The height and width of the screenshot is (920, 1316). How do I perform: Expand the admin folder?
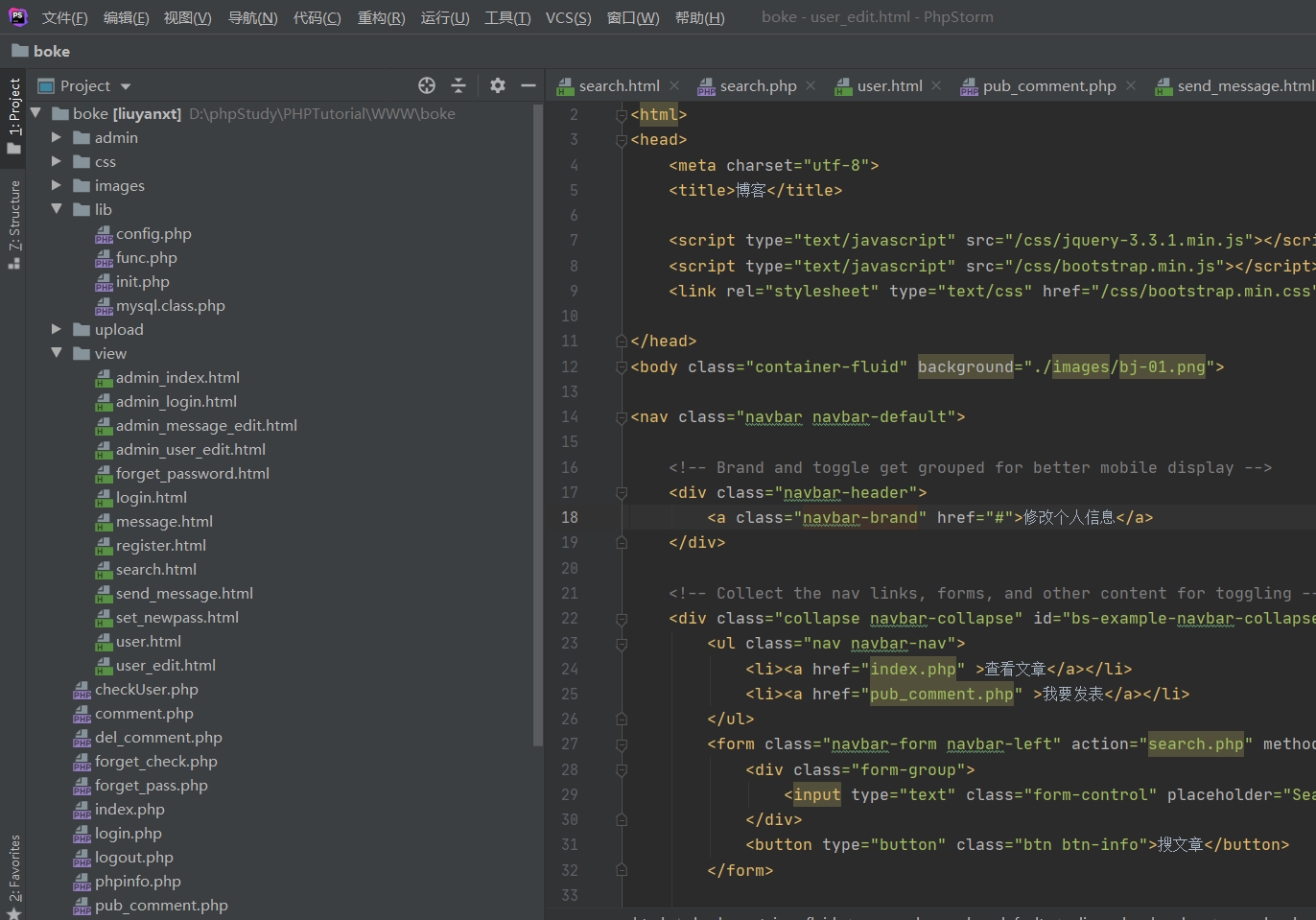pos(57,137)
